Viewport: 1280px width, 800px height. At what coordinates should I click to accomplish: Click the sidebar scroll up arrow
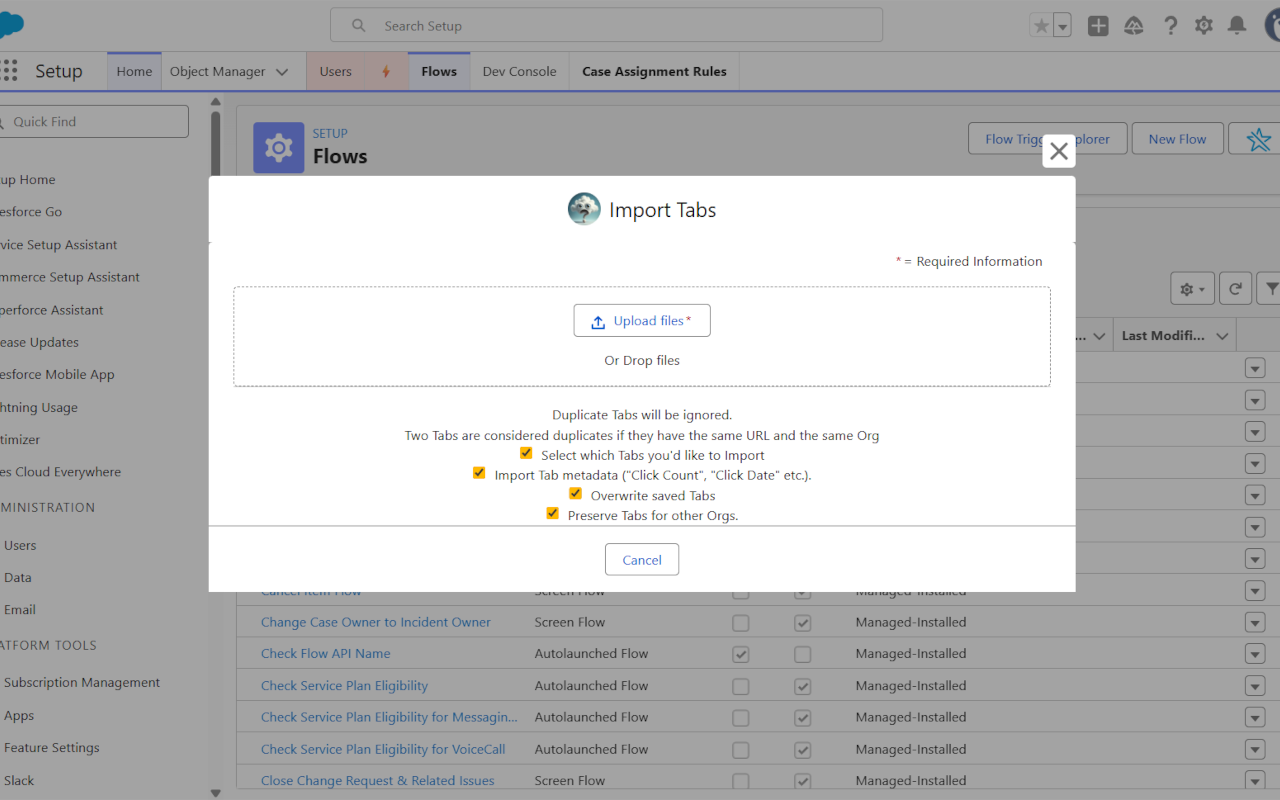216,101
